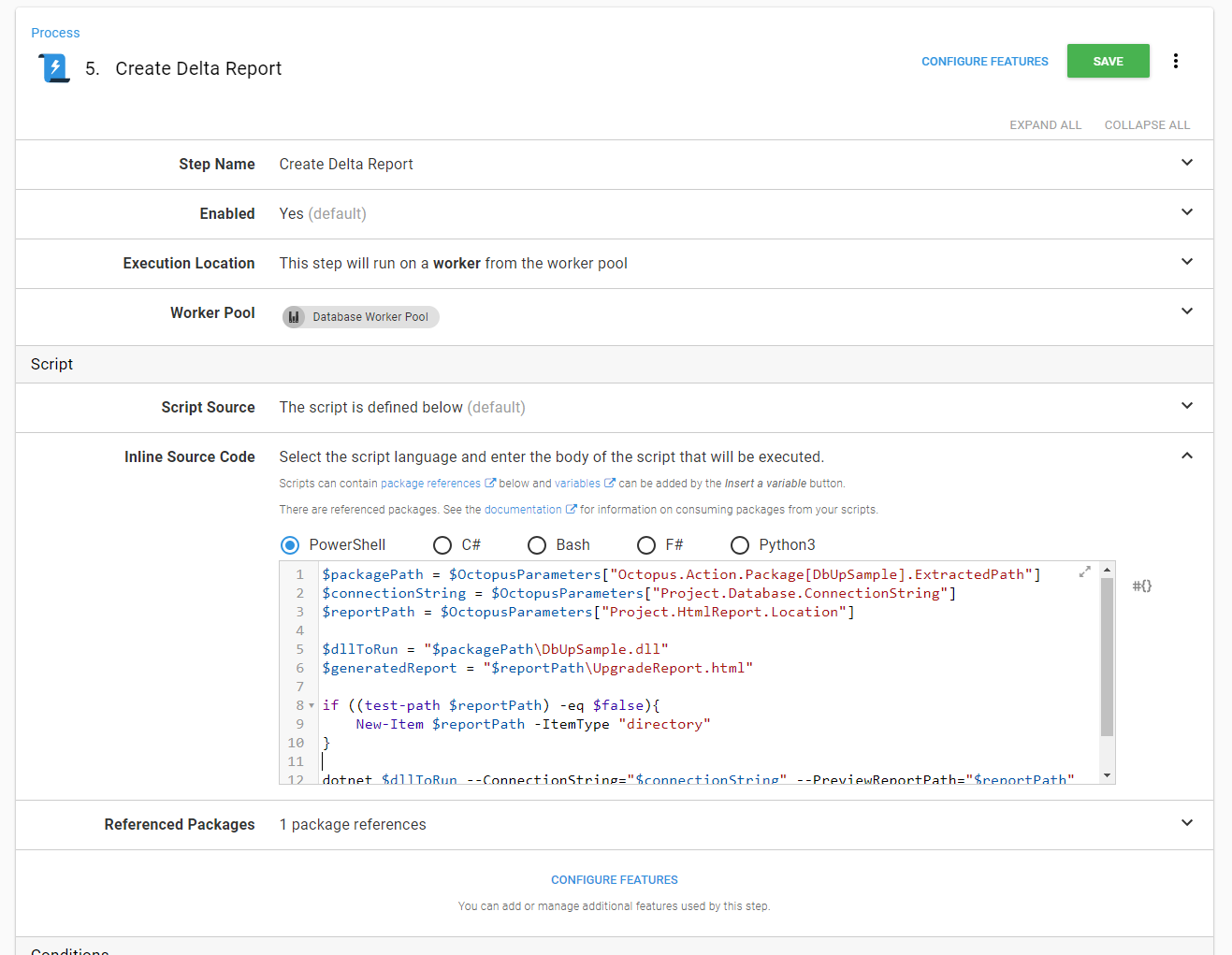Select the Bash radio button

click(537, 545)
